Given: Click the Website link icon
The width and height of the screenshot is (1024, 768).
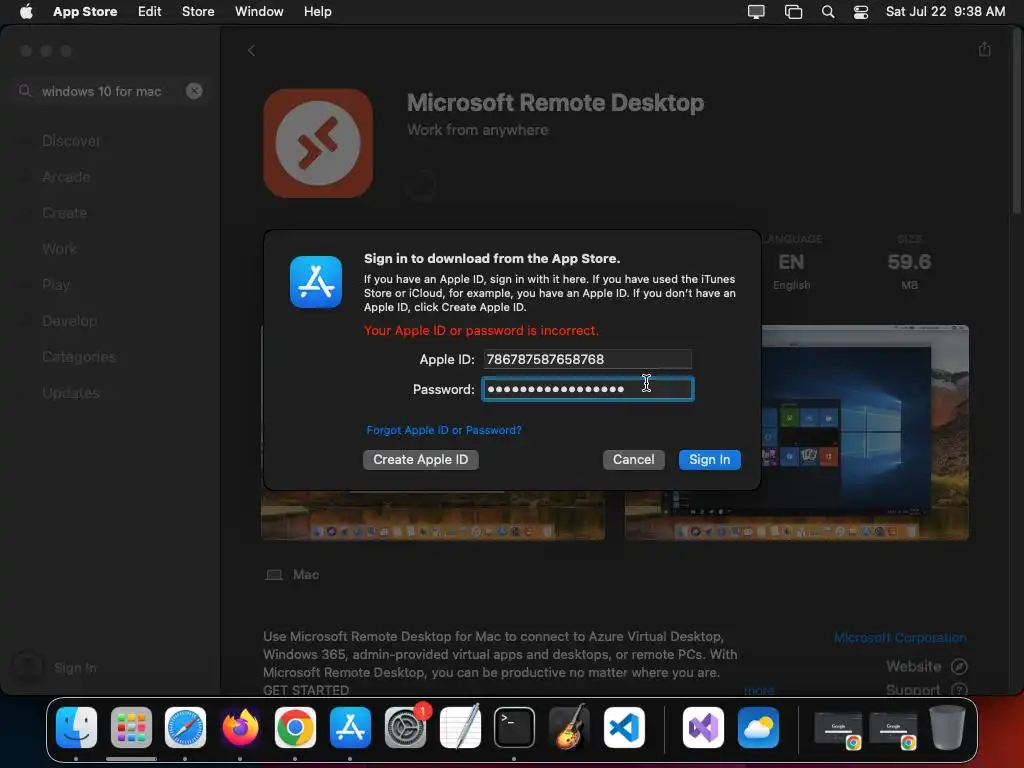Looking at the screenshot, I should (x=959, y=667).
